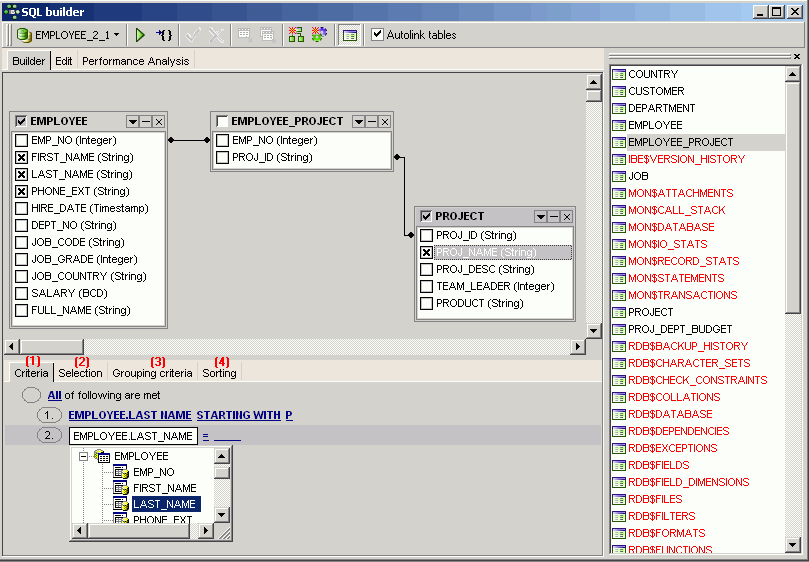Click the STARTING WITH operator link

pyautogui.click(x=238, y=414)
